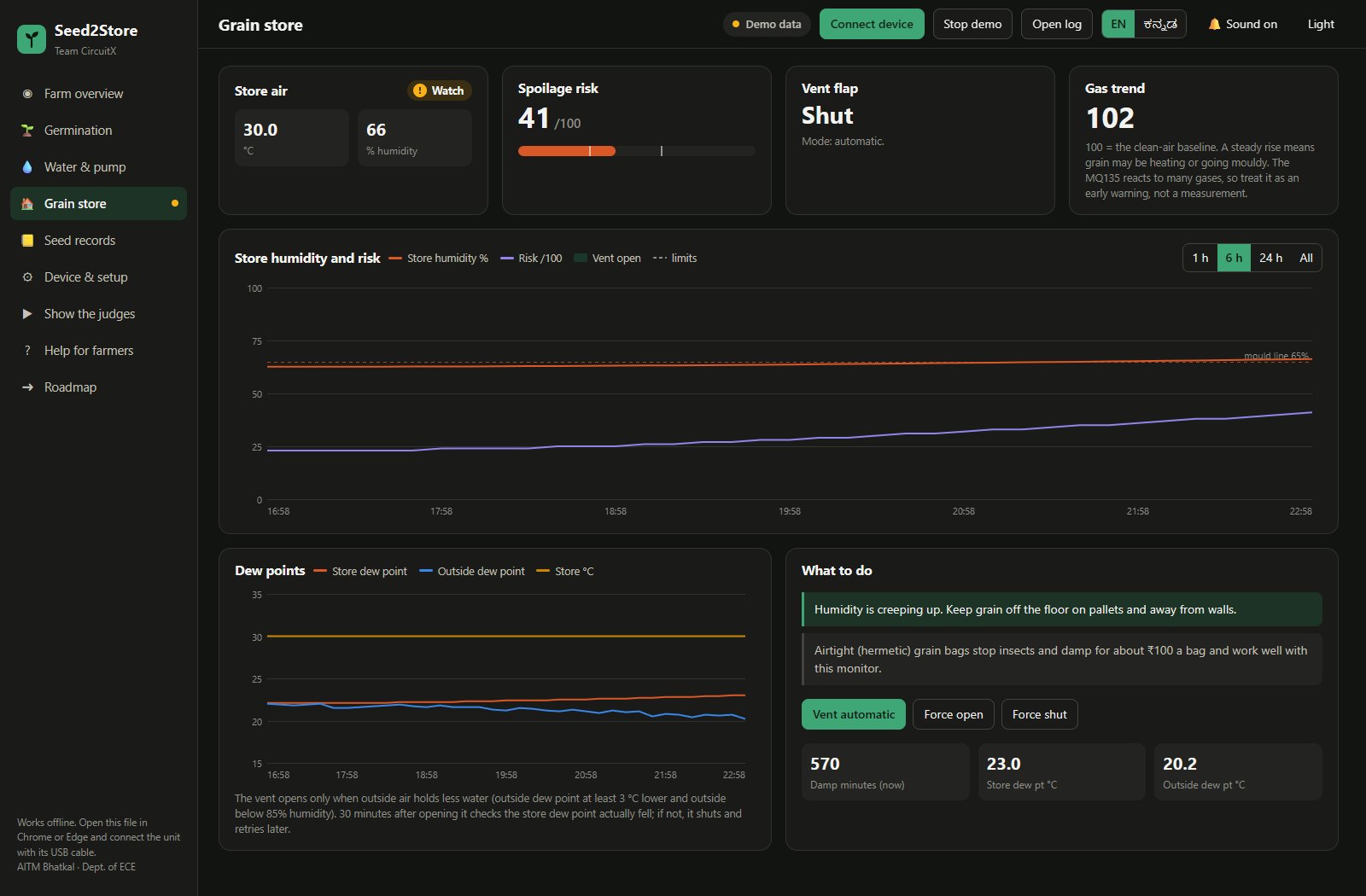Click the Stop demo button
The image size is (1366, 896).
[972, 24]
